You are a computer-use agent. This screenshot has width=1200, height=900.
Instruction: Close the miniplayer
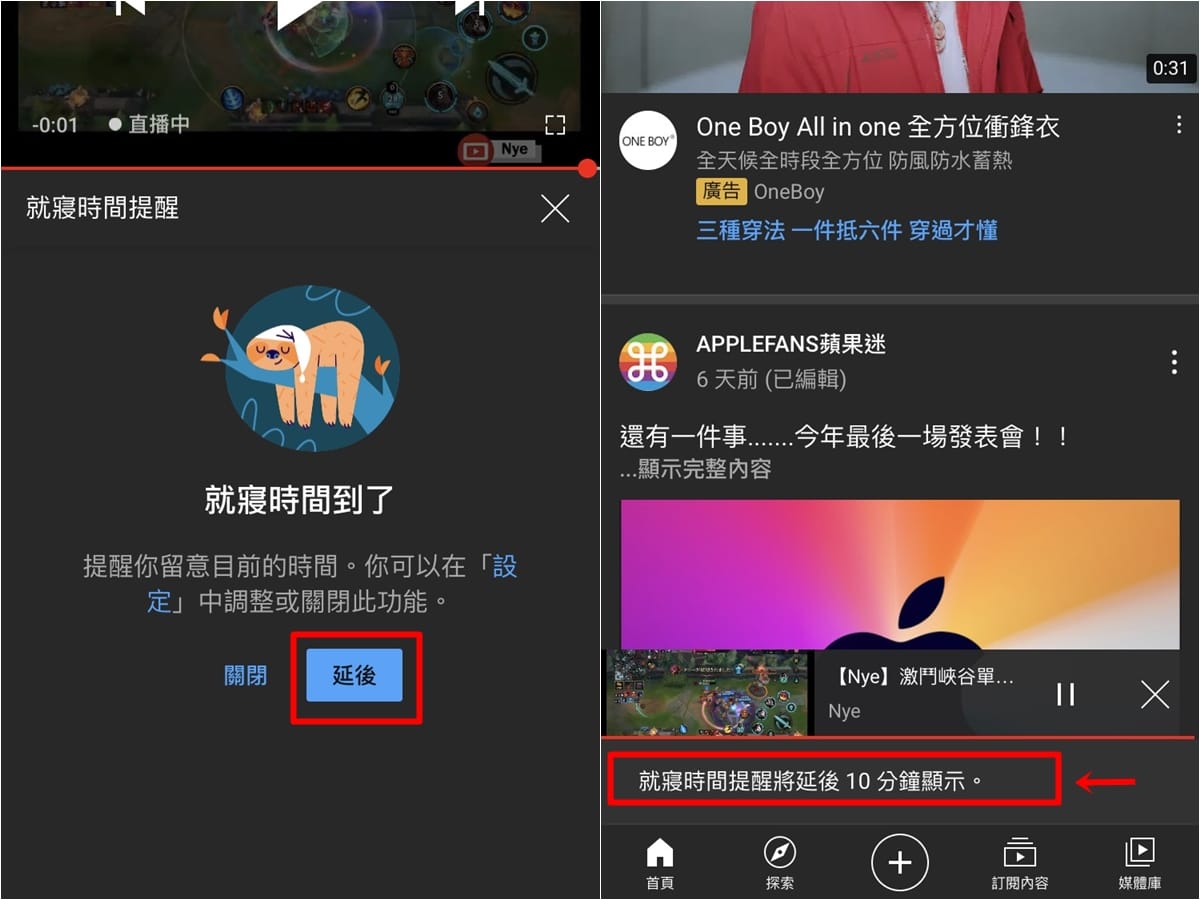[x=1155, y=694]
